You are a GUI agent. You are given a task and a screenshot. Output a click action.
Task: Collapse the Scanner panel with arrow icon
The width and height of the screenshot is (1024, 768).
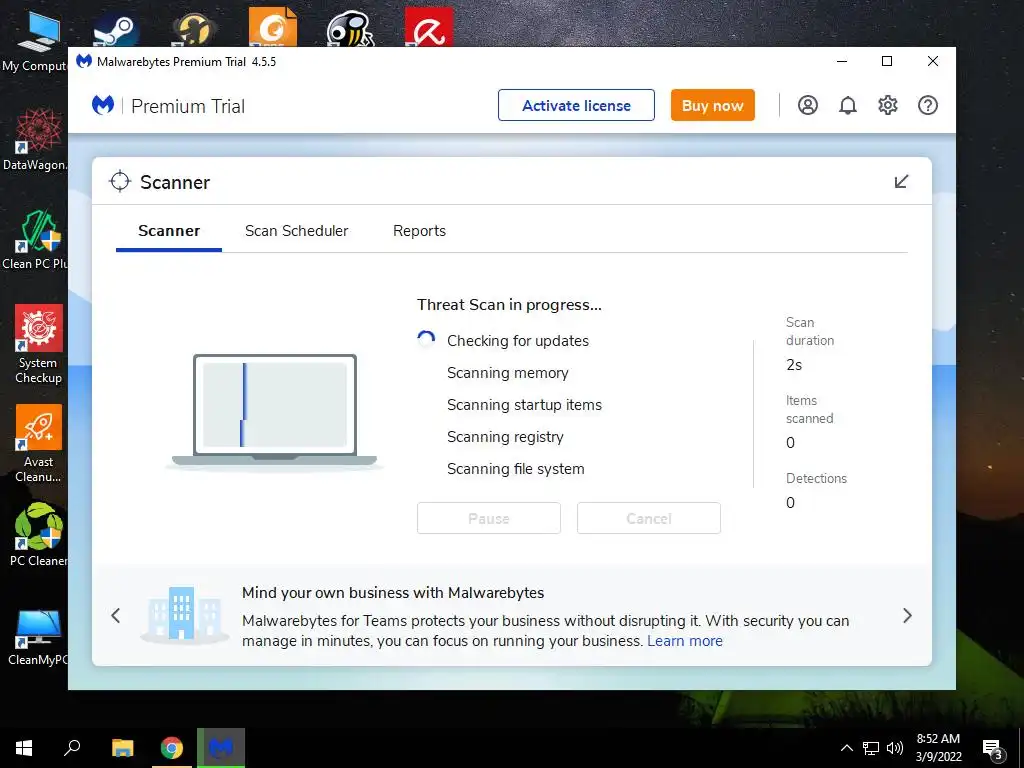[x=901, y=182]
